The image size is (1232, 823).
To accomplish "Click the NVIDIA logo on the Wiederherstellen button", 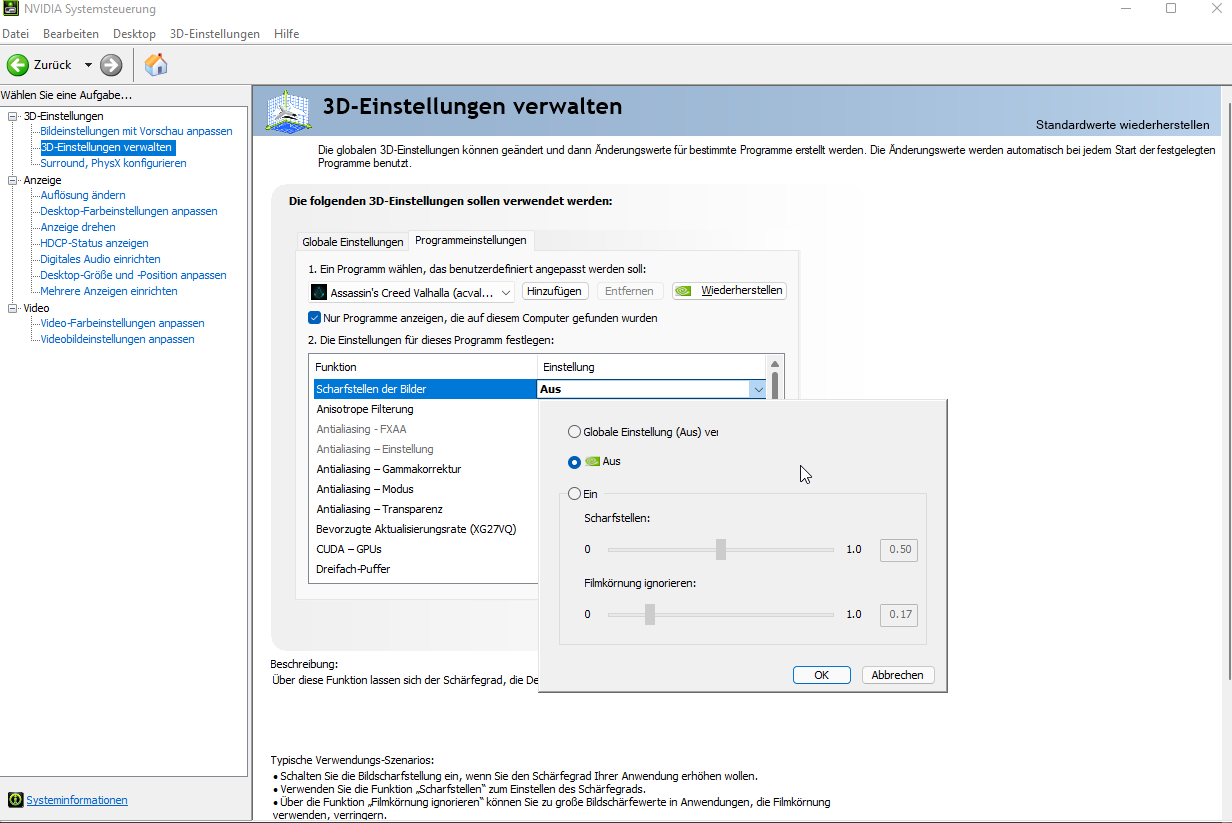I will coord(684,290).
